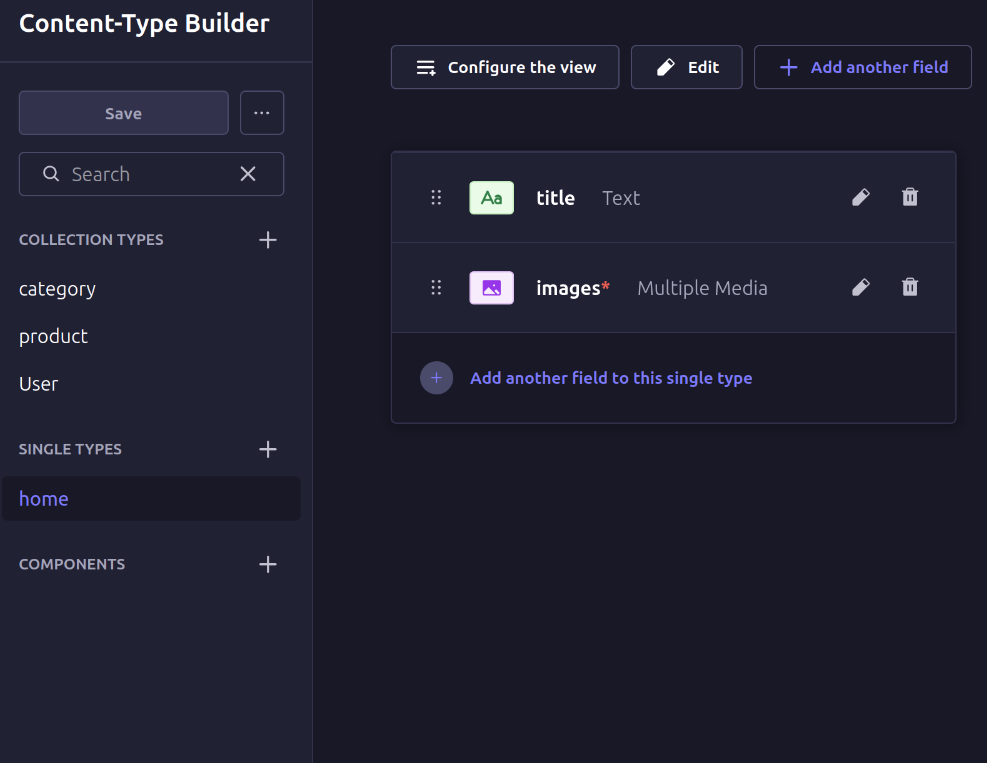Delete the title field using trash icon
Screen dimensions: 987x763
tap(910, 197)
